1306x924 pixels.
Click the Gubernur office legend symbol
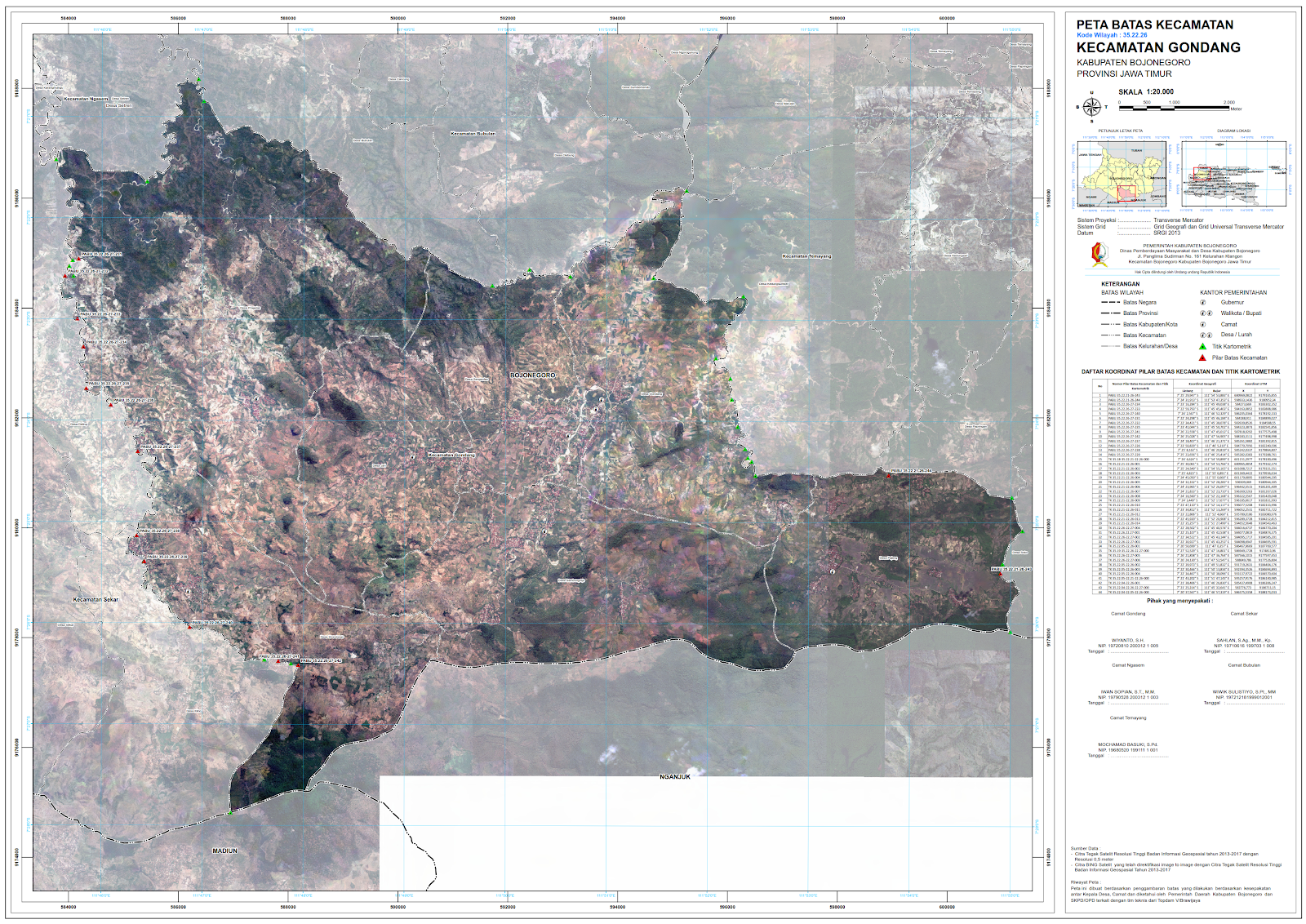click(1202, 303)
